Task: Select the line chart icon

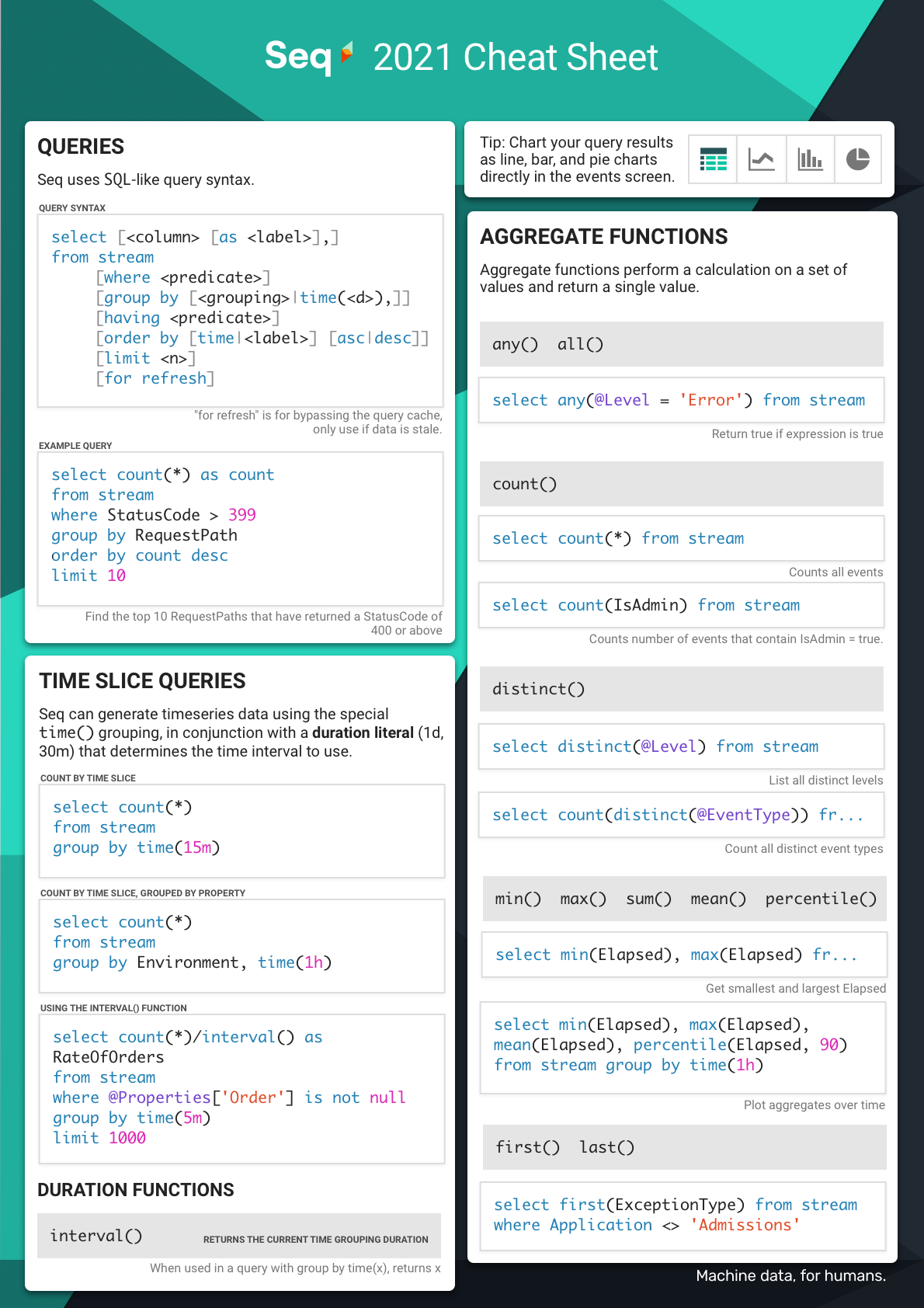Action: point(761,159)
